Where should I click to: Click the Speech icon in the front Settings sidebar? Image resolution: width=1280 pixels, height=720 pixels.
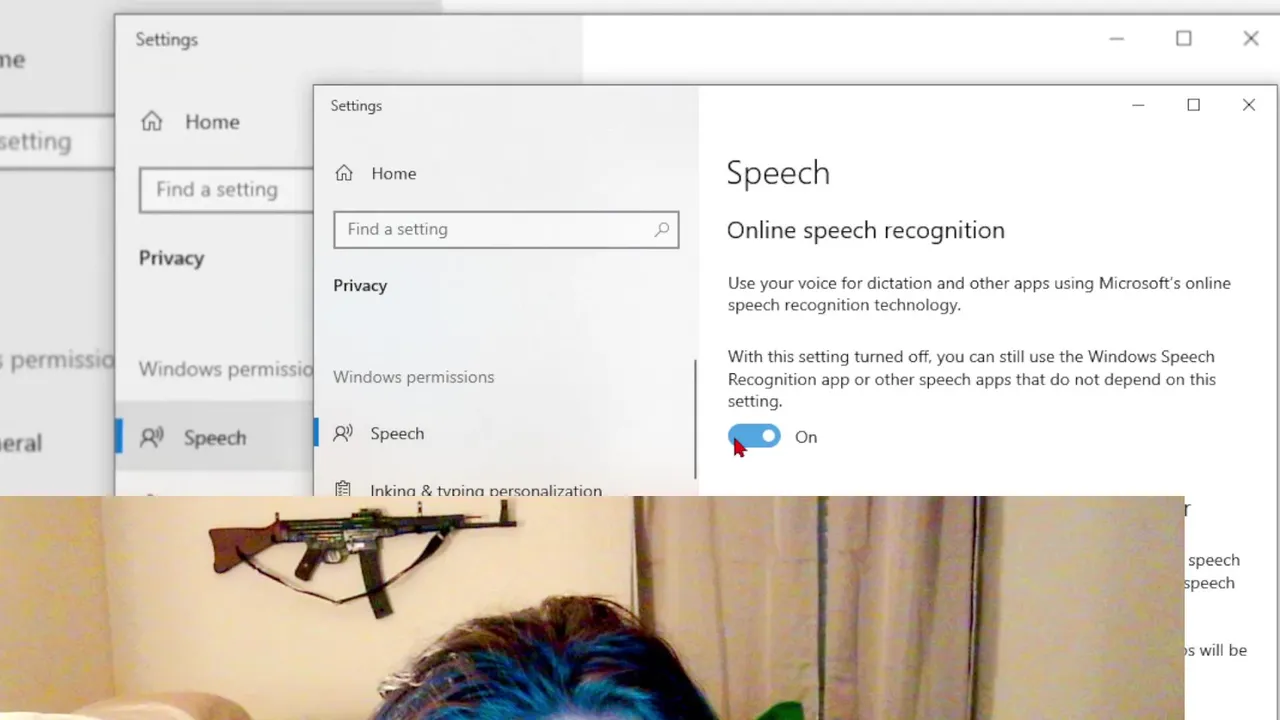click(x=343, y=433)
